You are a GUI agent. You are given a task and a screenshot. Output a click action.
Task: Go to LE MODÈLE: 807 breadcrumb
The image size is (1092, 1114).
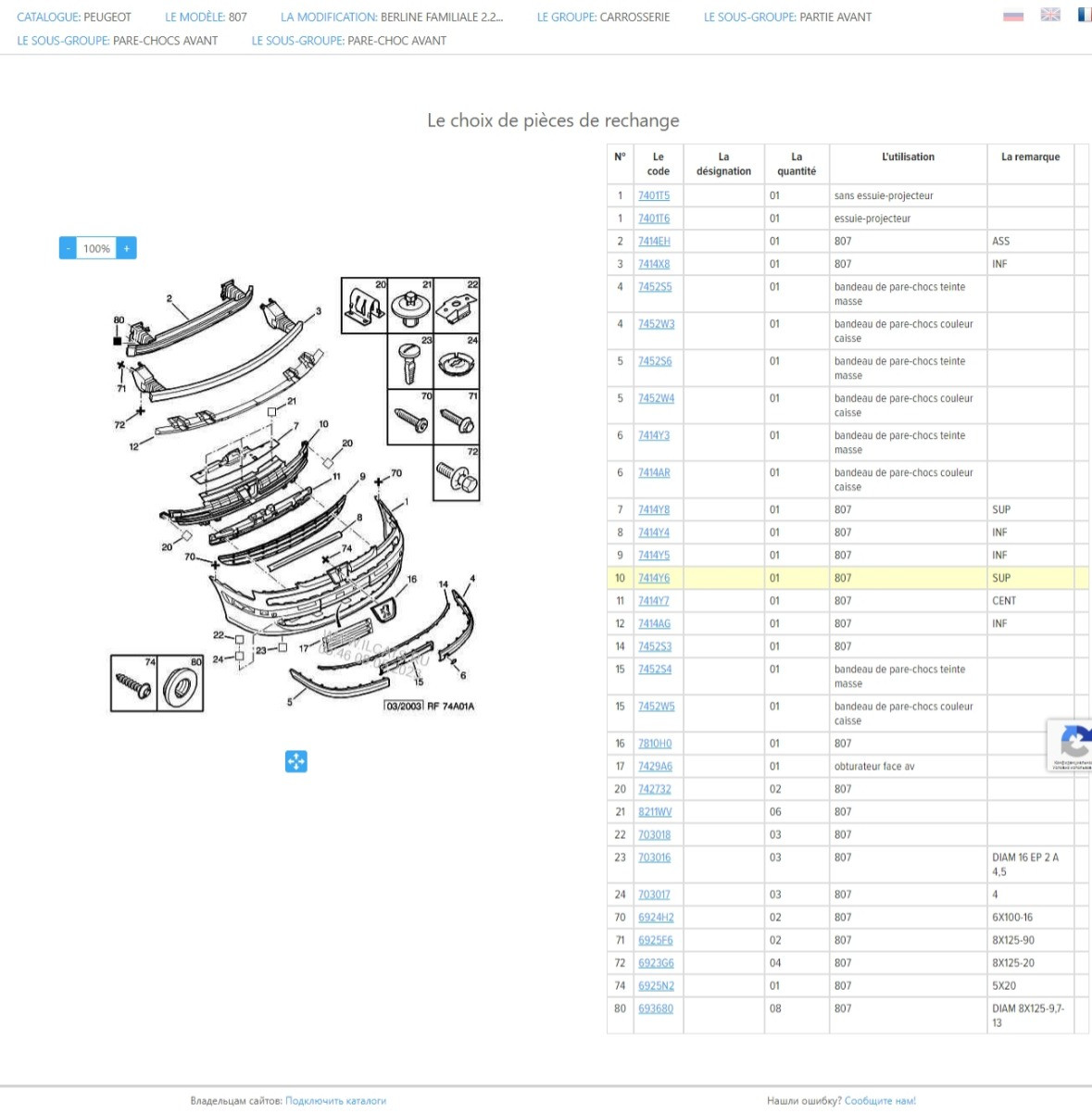206,17
